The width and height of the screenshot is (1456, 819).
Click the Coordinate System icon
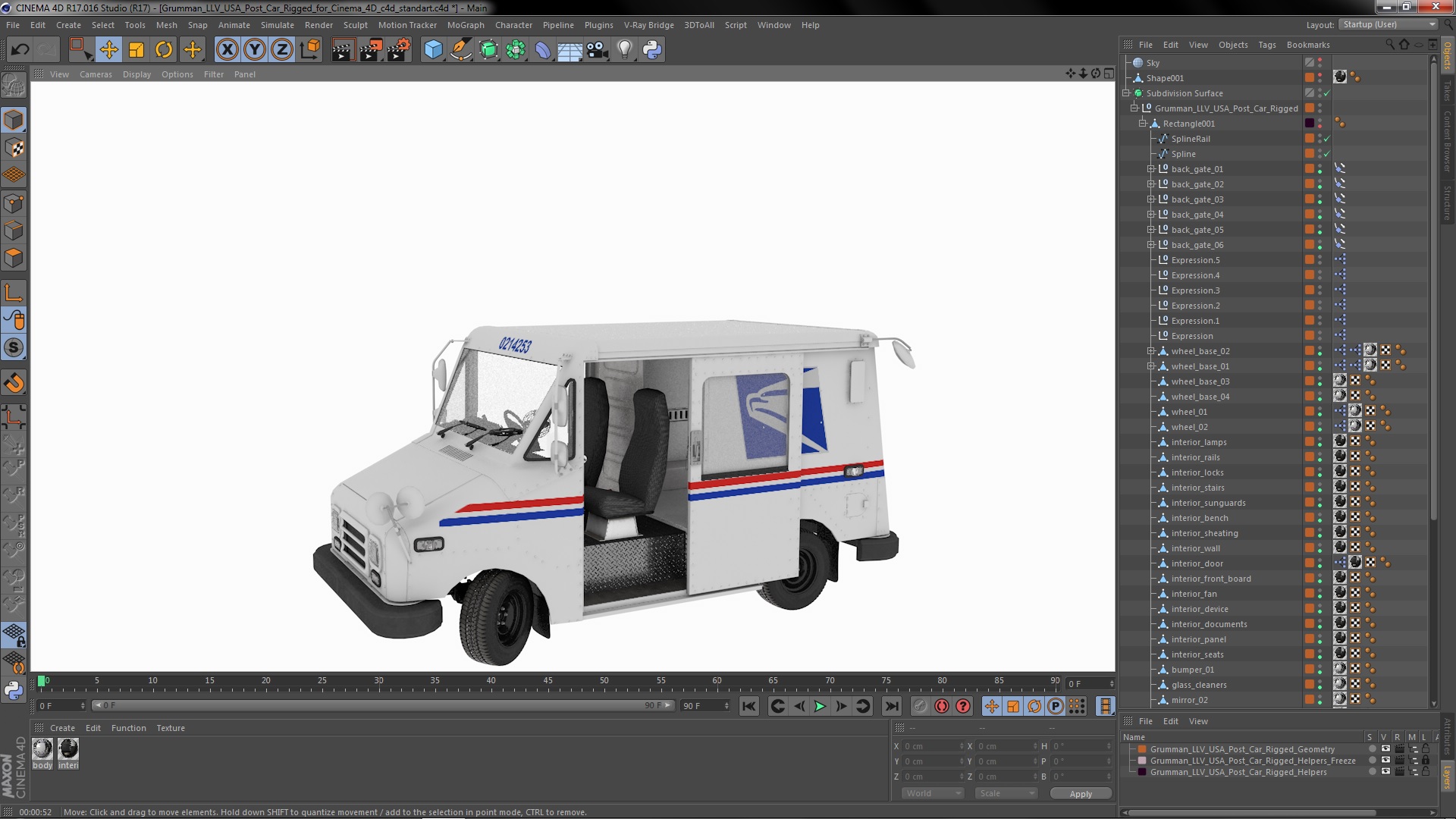[x=309, y=50]
